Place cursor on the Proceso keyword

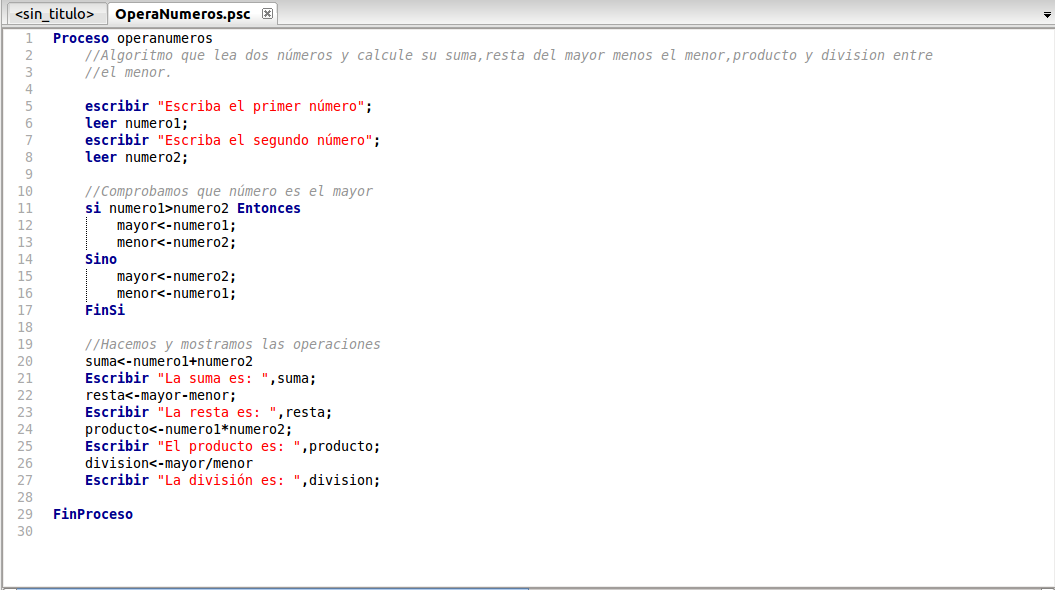81,38
